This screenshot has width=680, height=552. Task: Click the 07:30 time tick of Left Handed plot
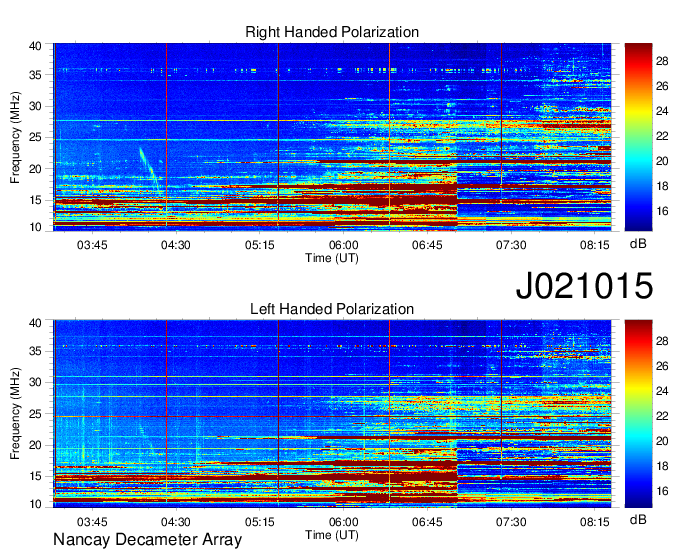pyautogui.click(x=511, y=522)
